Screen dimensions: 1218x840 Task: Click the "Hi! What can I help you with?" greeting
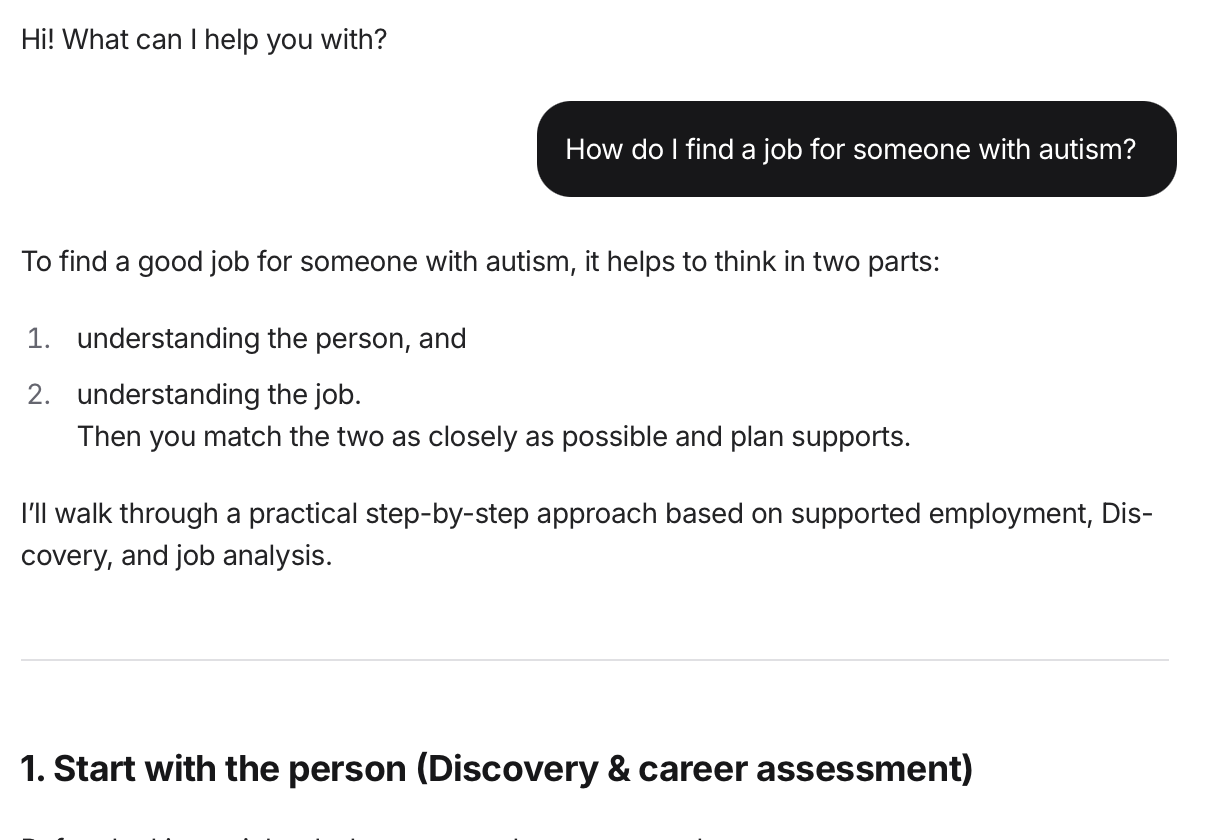(204, 40)
